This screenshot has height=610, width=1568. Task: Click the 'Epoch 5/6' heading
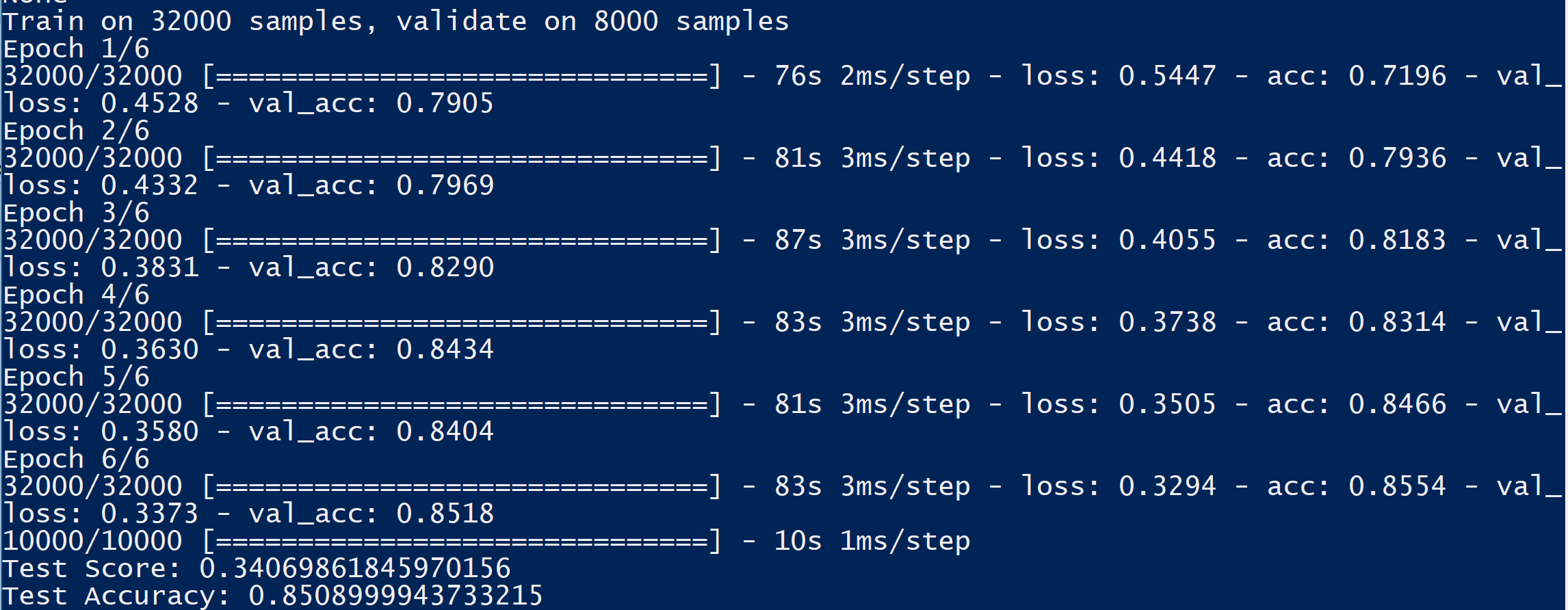coord(76,377)
